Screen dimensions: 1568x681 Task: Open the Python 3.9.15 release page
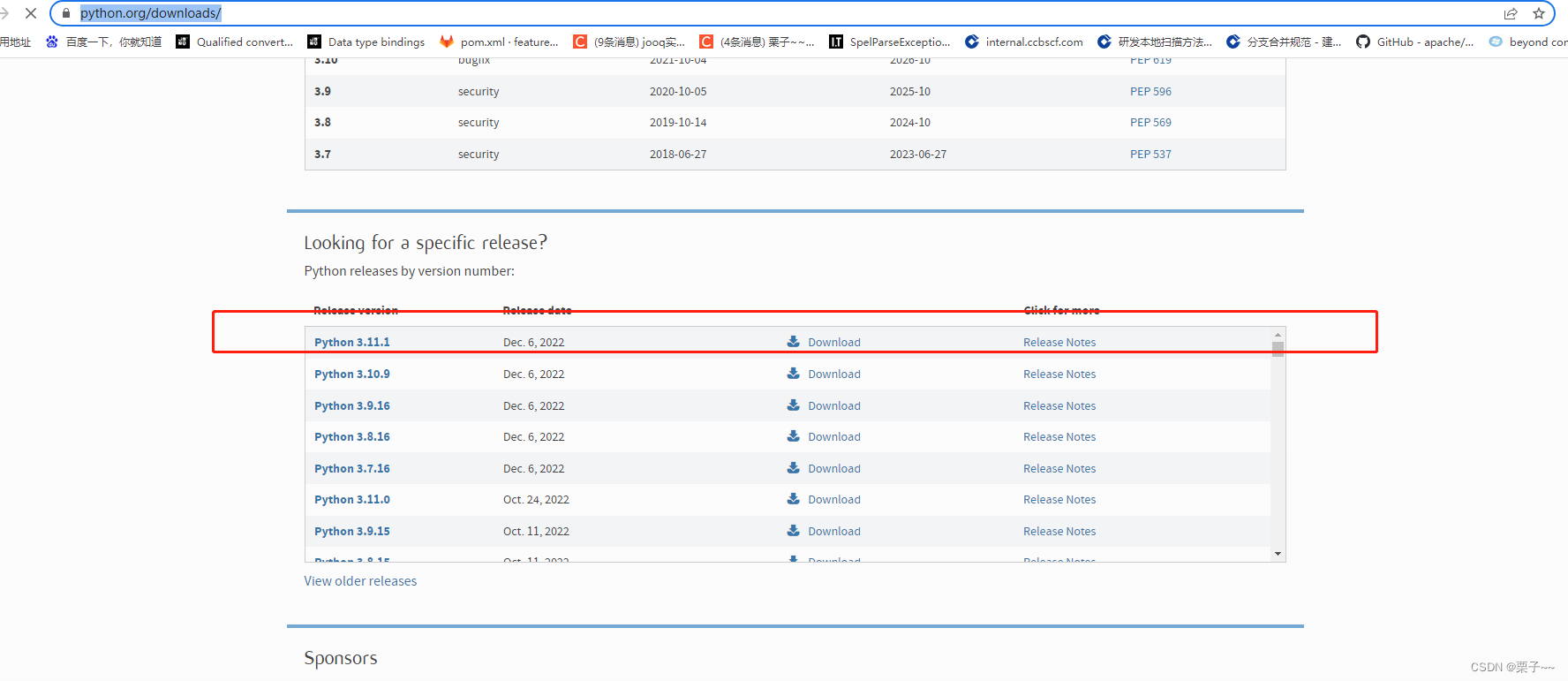click(x=352, y=531)
